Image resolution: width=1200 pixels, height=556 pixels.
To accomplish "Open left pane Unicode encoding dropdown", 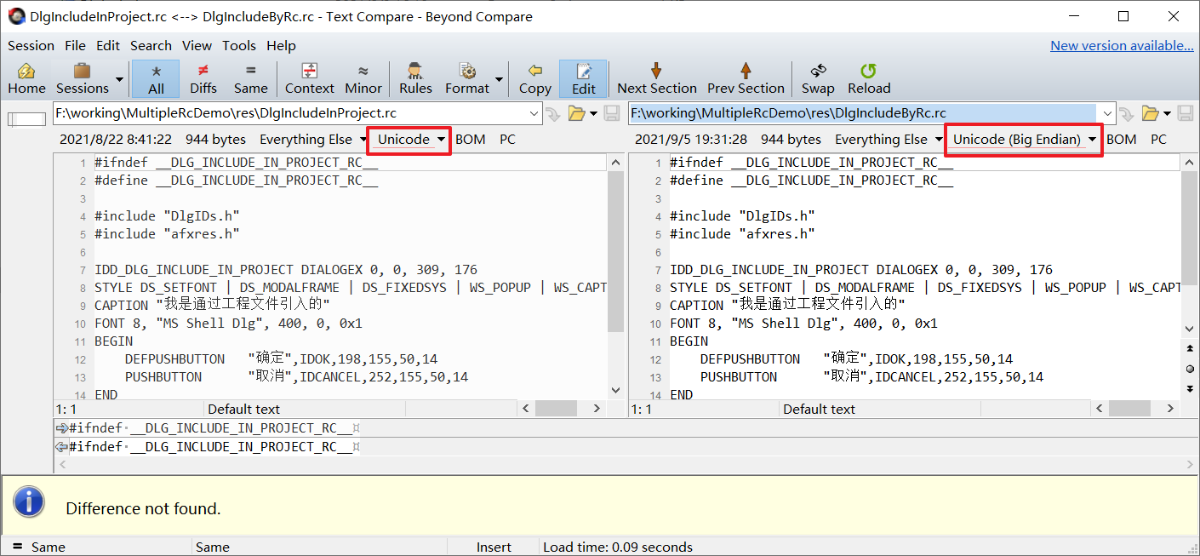I will point(411,139).
